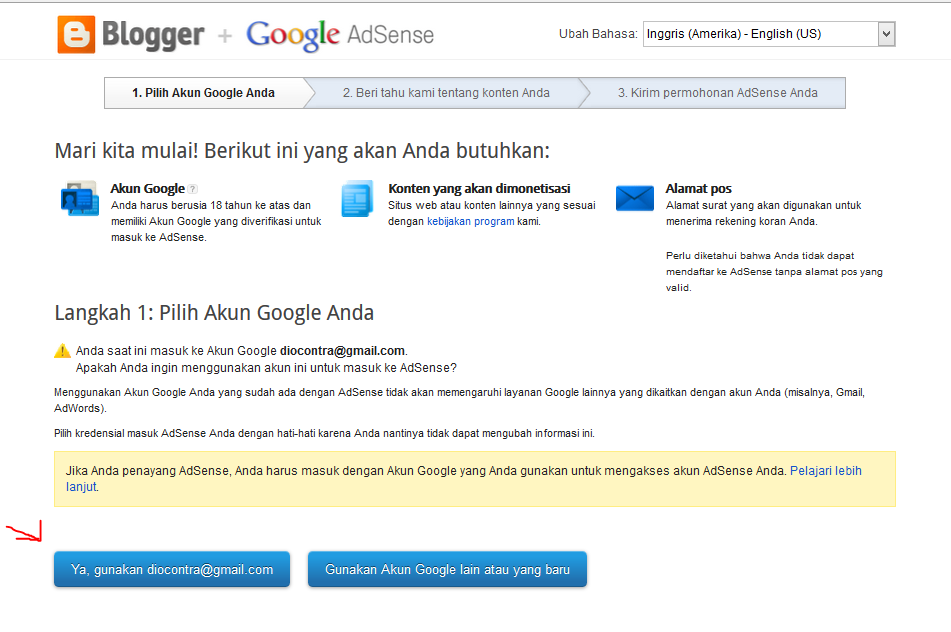
Task: Open the kebijakan program link
Action: tap(470, 221)
